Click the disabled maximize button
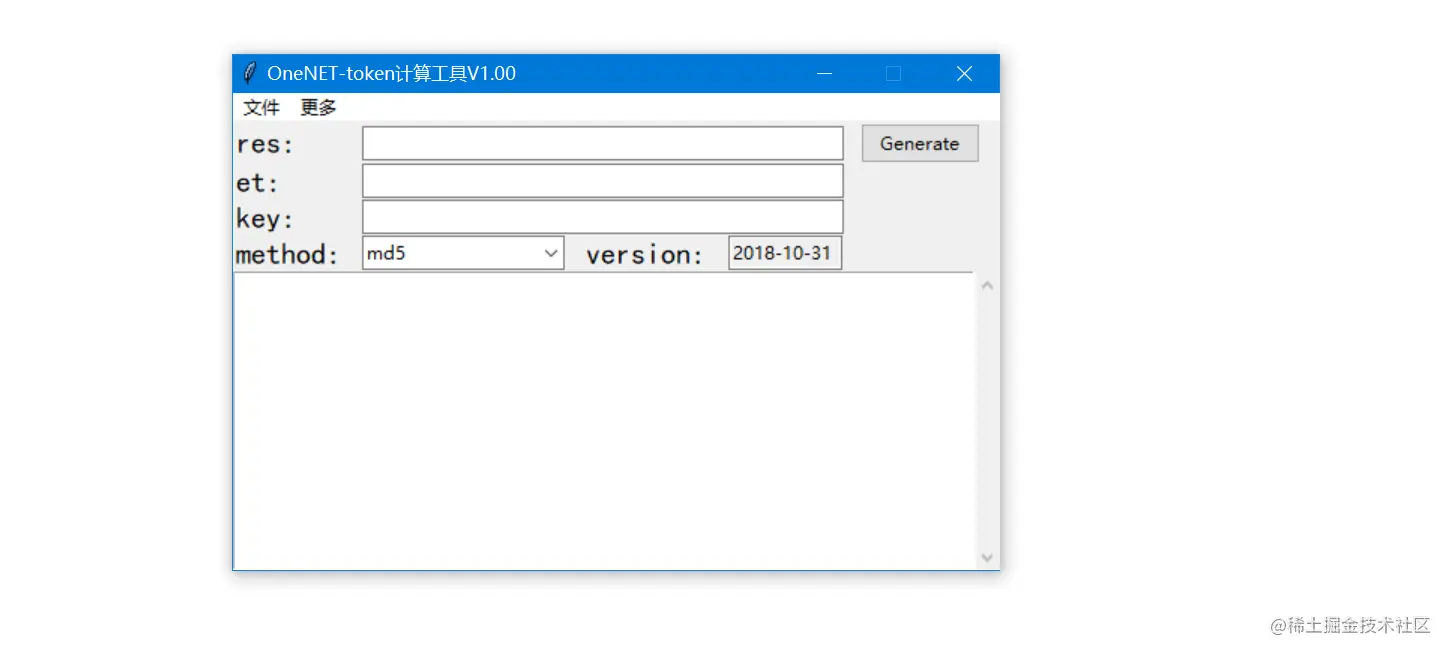Viewport: 1450px width, 655px height. (894, 74)
